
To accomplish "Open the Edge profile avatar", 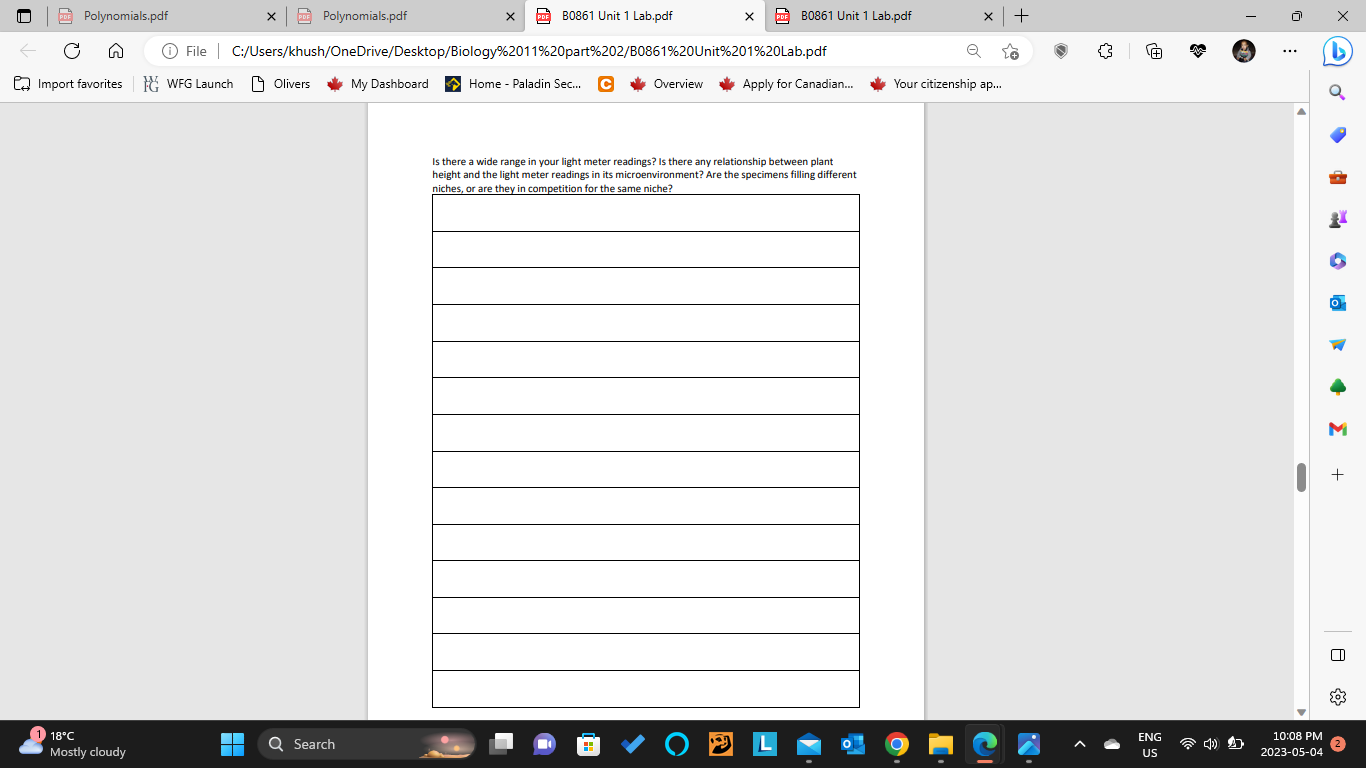I will 1245,50.
